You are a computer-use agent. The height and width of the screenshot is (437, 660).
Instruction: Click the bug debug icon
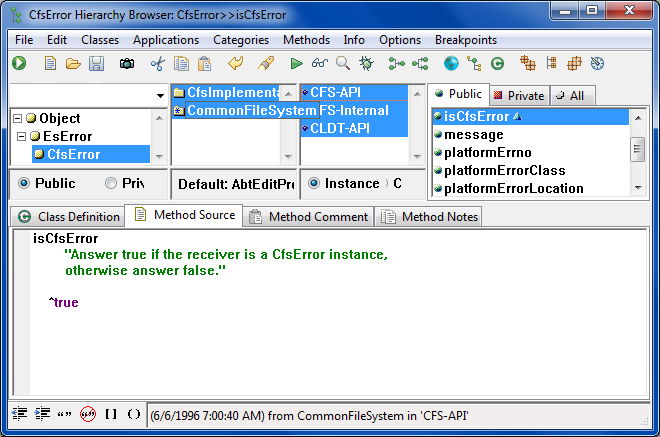366,64
